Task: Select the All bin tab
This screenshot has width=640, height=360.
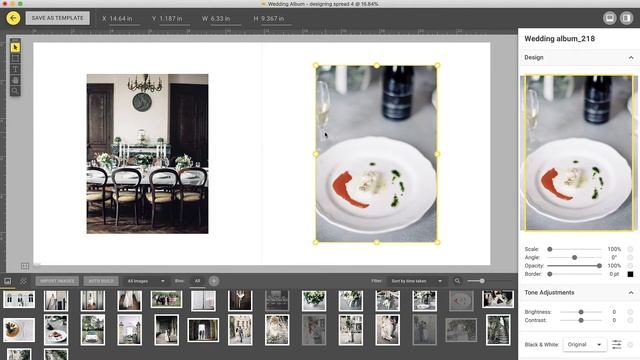Action: [x=198, y=281]
